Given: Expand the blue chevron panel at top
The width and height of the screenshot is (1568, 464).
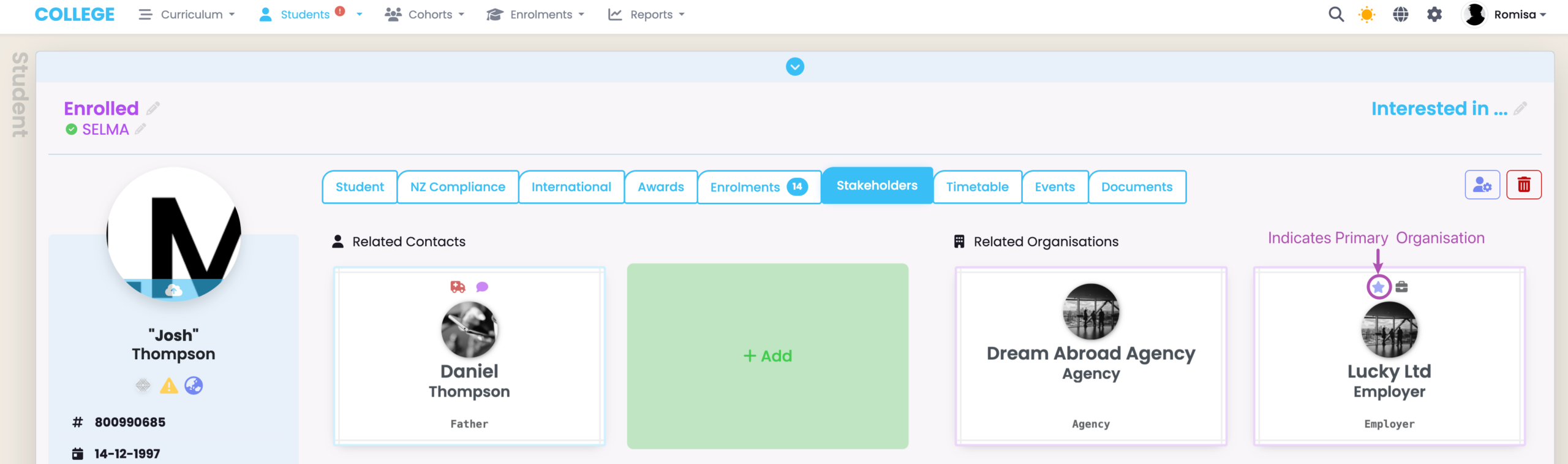Looking at the screenshot, I should point(794,66).
